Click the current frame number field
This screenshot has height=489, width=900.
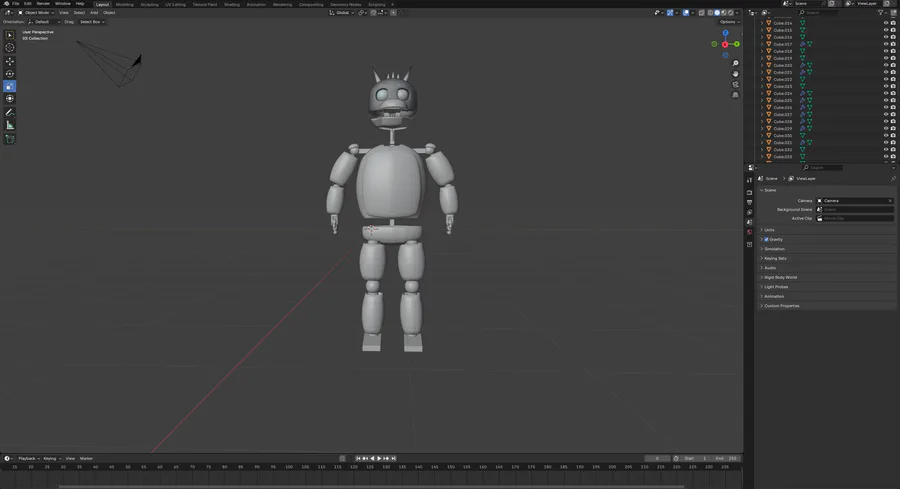tap(657, 459)
